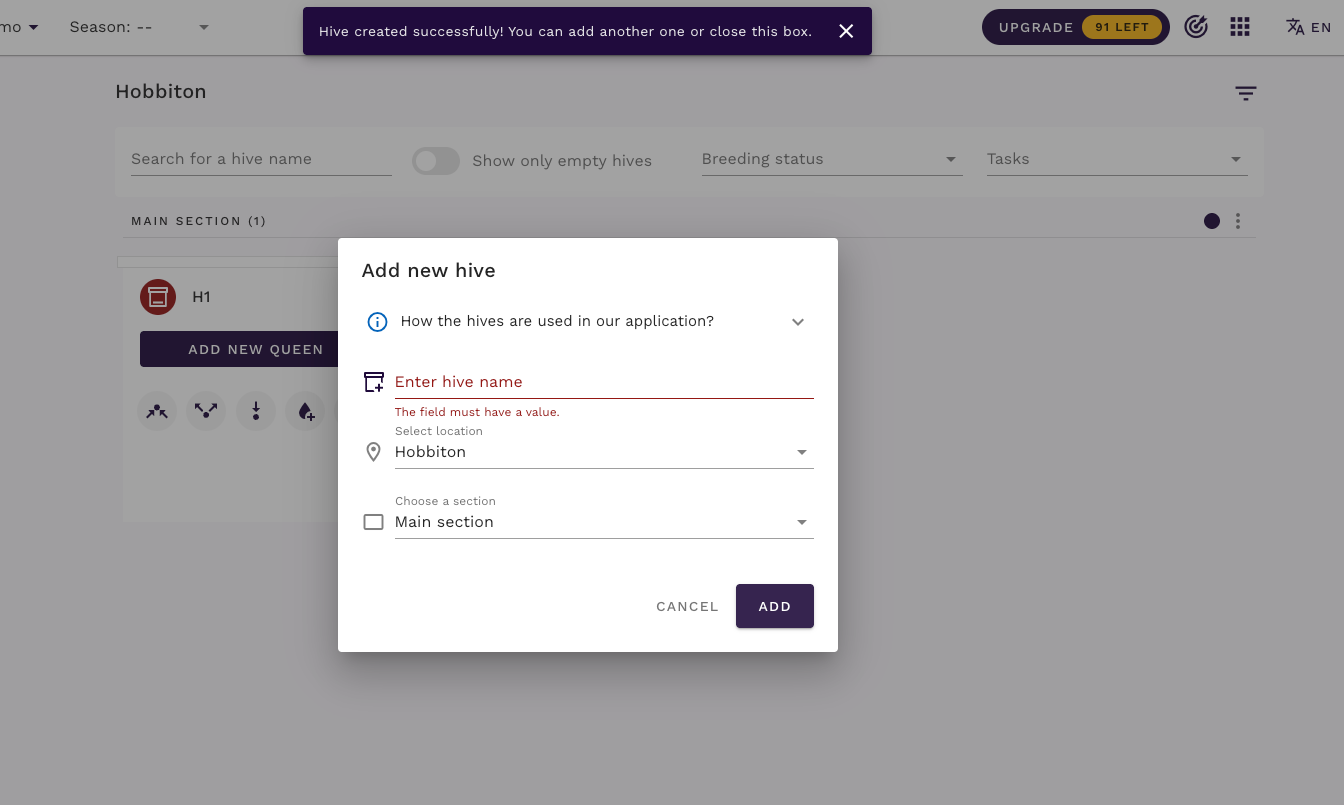Viewport: 1344px width, 805px height.
Task: Click the filter list icon beside Hobbiton
Action: (x=1245, y=93)
